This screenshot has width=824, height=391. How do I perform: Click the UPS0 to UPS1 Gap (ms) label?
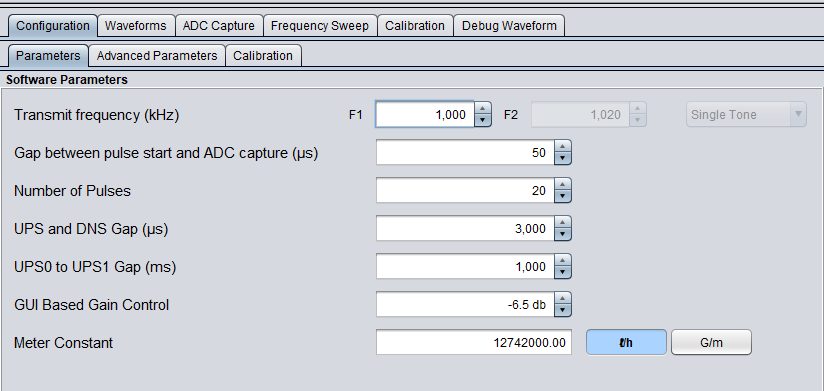pyautogui.click(x=95, y=267)
